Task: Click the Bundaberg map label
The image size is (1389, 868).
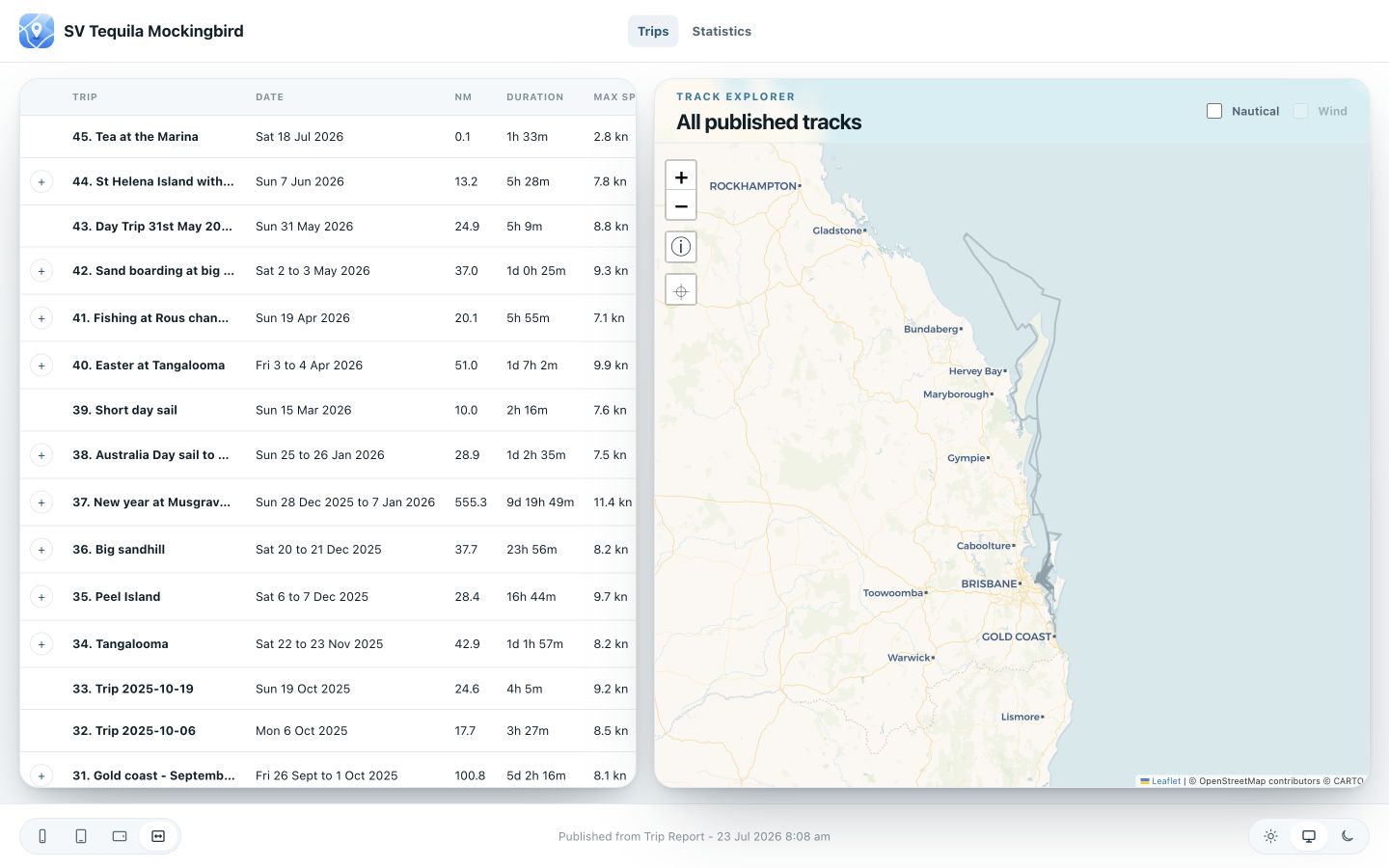Action: tap(931, 329)
